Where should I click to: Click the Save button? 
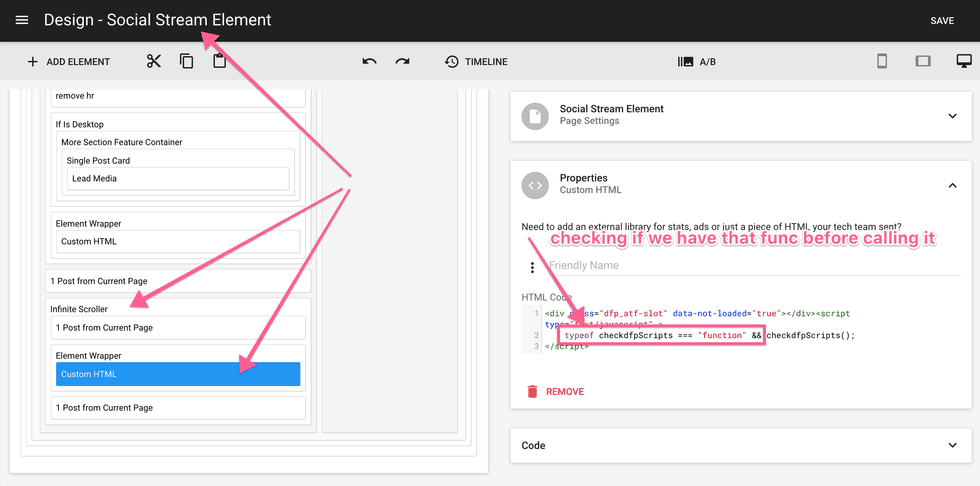pyautogui.click(x=942, y=20)
